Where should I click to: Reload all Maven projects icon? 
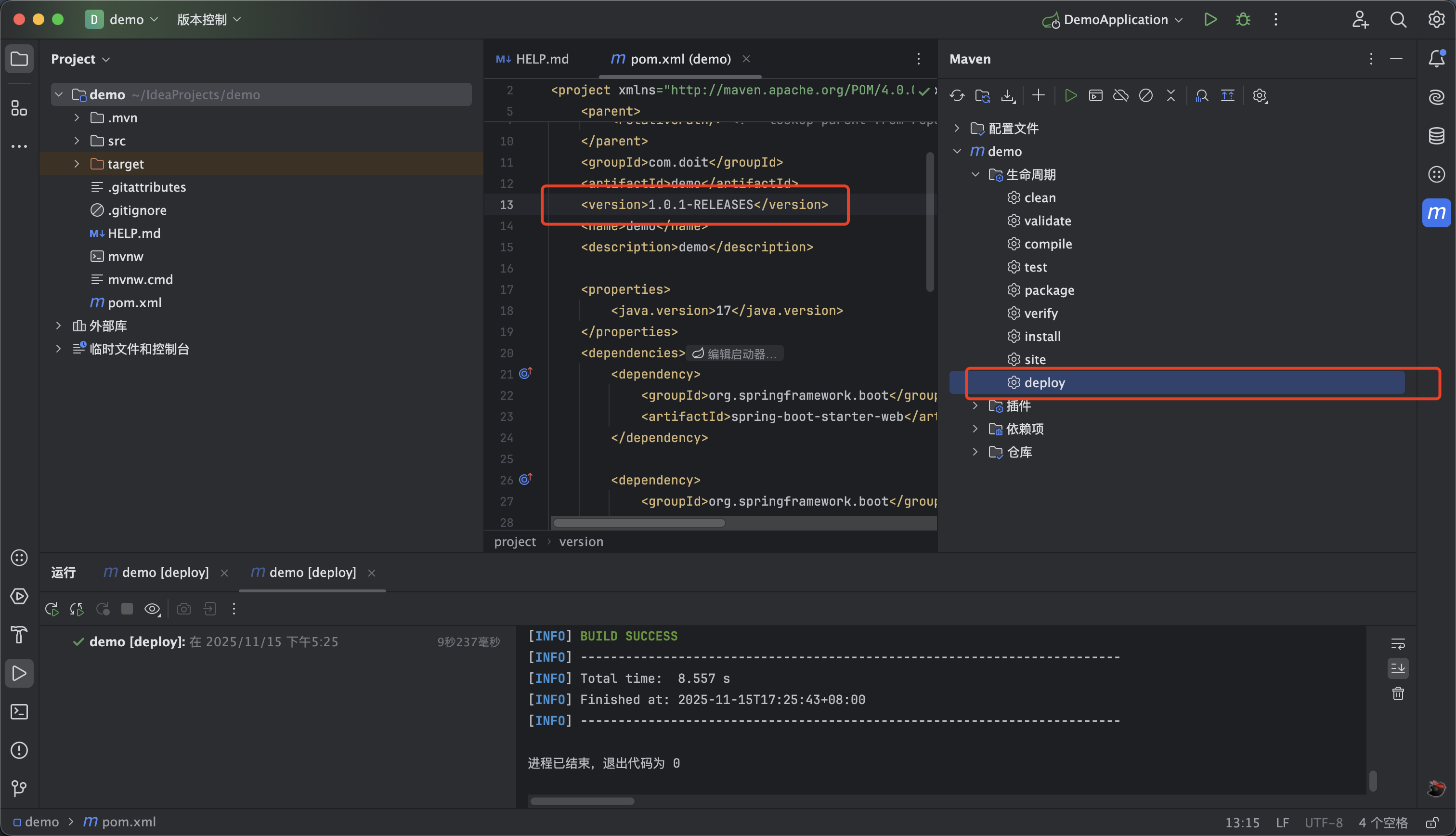pyautogui.click(x=957, y=96)
